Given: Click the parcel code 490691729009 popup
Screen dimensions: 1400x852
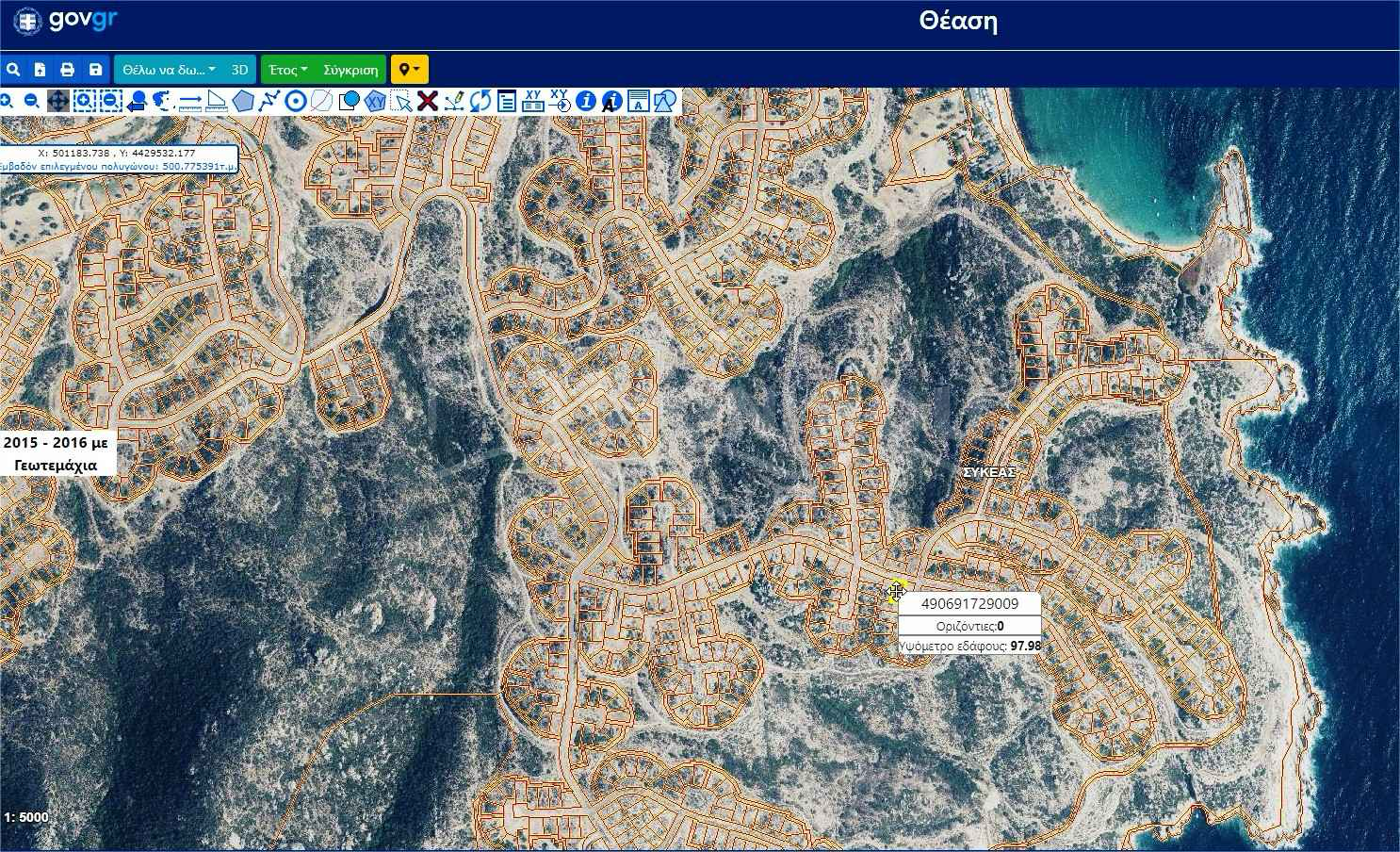Looking at the screenshot, I should pos(969,603).
